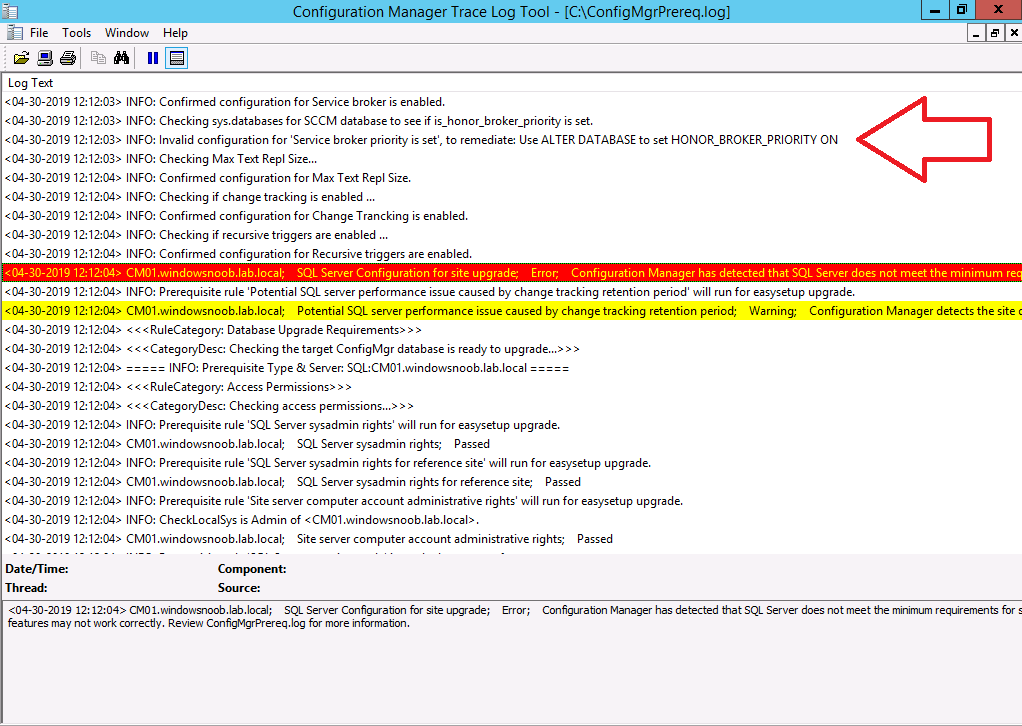Click the application icon in the title bar
Viewport: 1022px width, 726px height.
pos(10,11)
